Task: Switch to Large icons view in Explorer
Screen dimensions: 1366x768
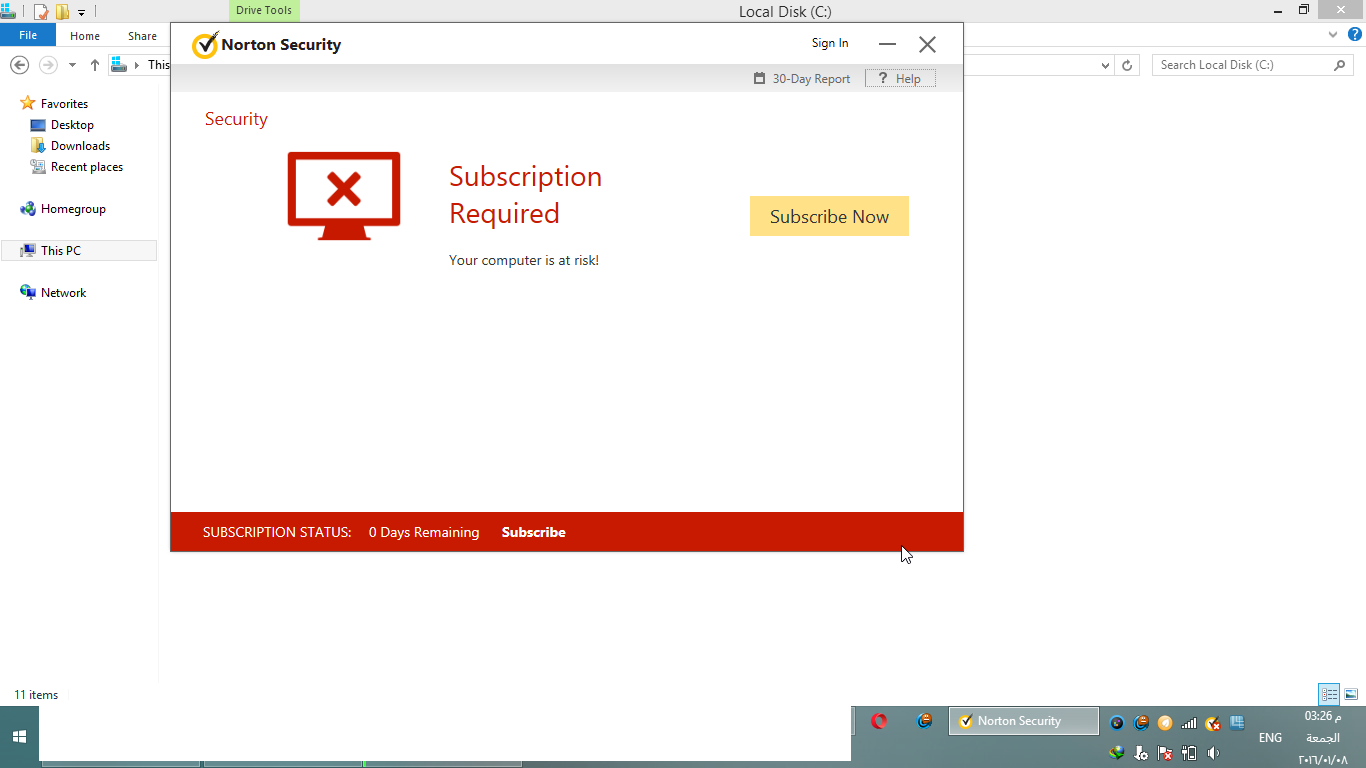Action: [1351, 694]
